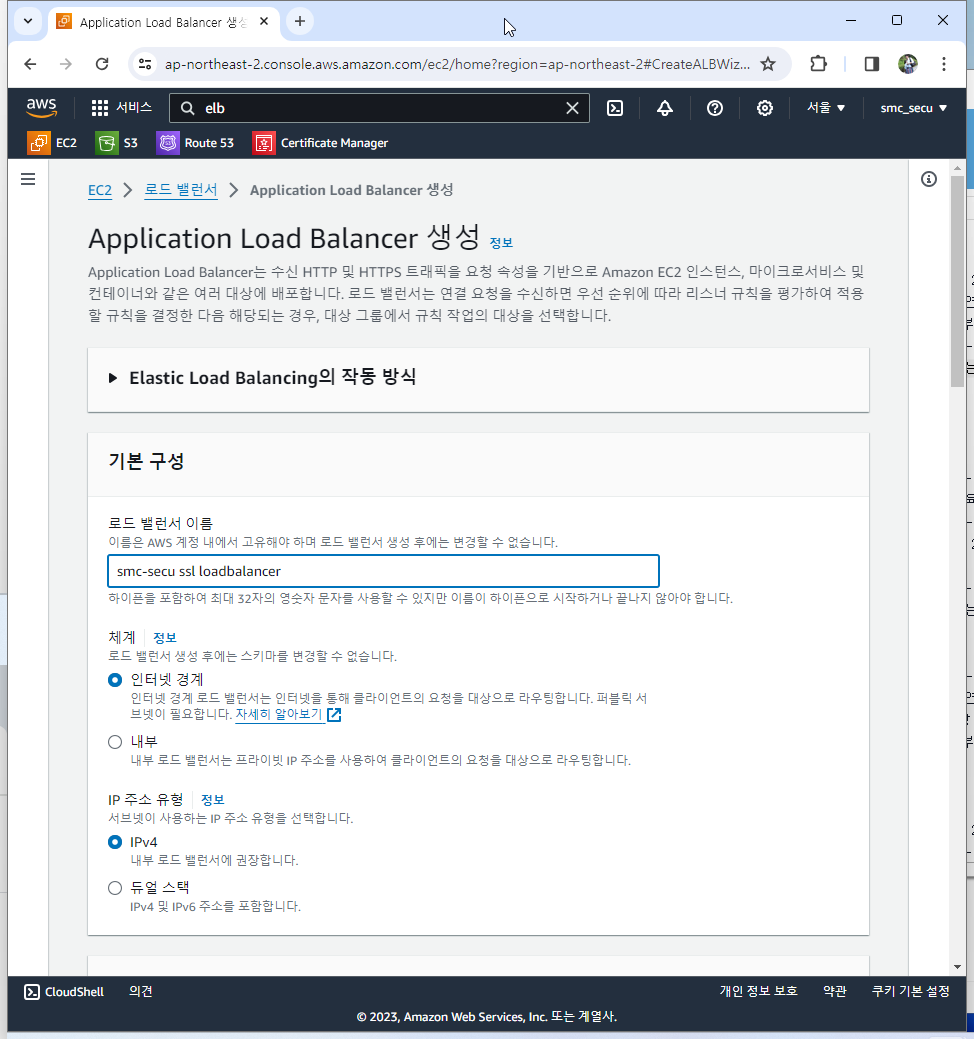This screenshot has height=1039, width=974.
Task: Open the services grid menu icon
Action: (99, 108)
